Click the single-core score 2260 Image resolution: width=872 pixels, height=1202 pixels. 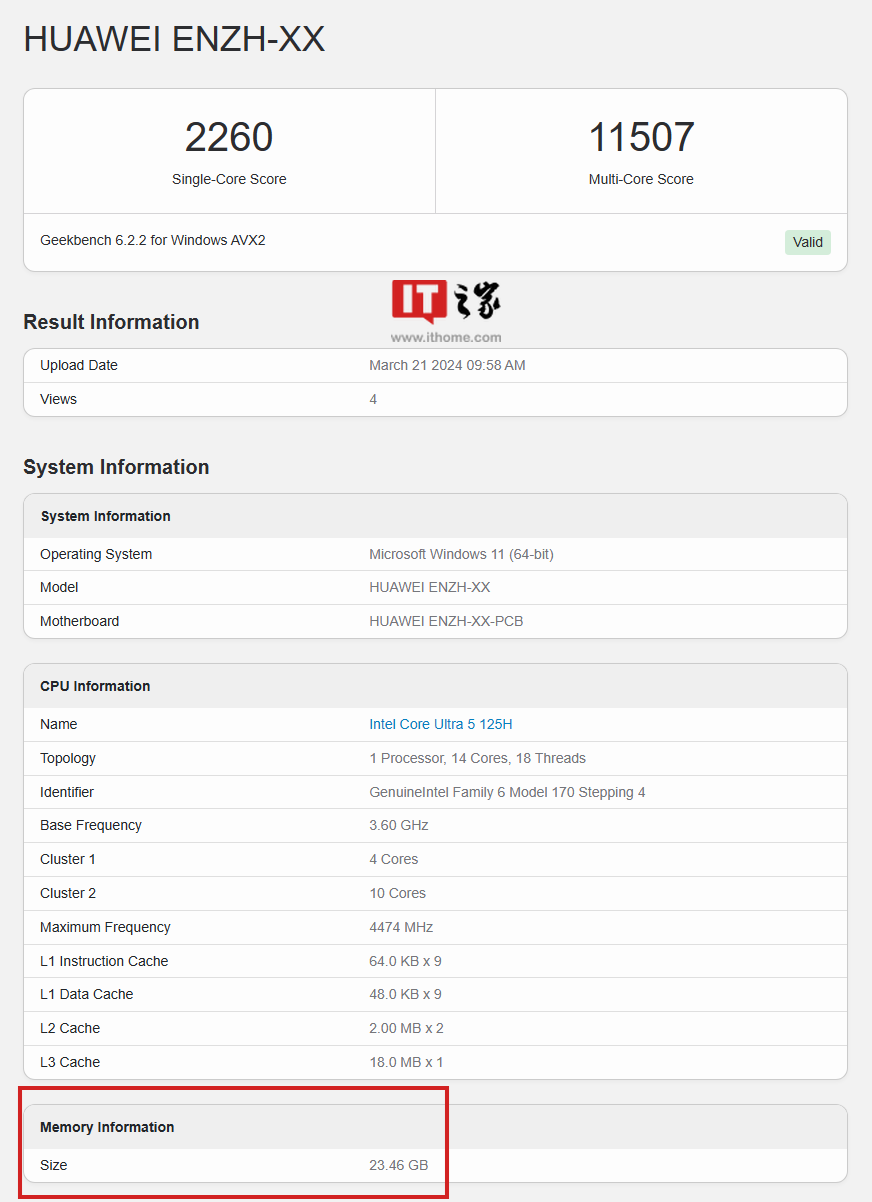[229, 137]
